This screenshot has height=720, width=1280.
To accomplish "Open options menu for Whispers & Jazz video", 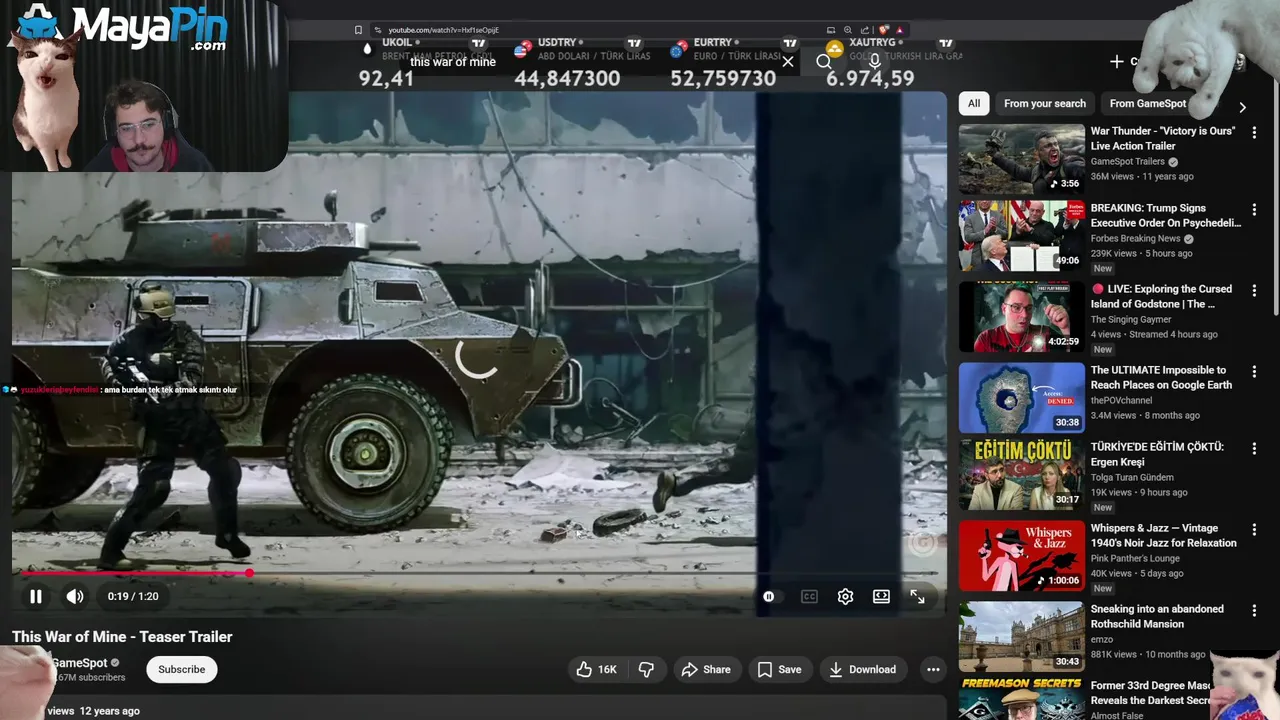I will 1254,530.
